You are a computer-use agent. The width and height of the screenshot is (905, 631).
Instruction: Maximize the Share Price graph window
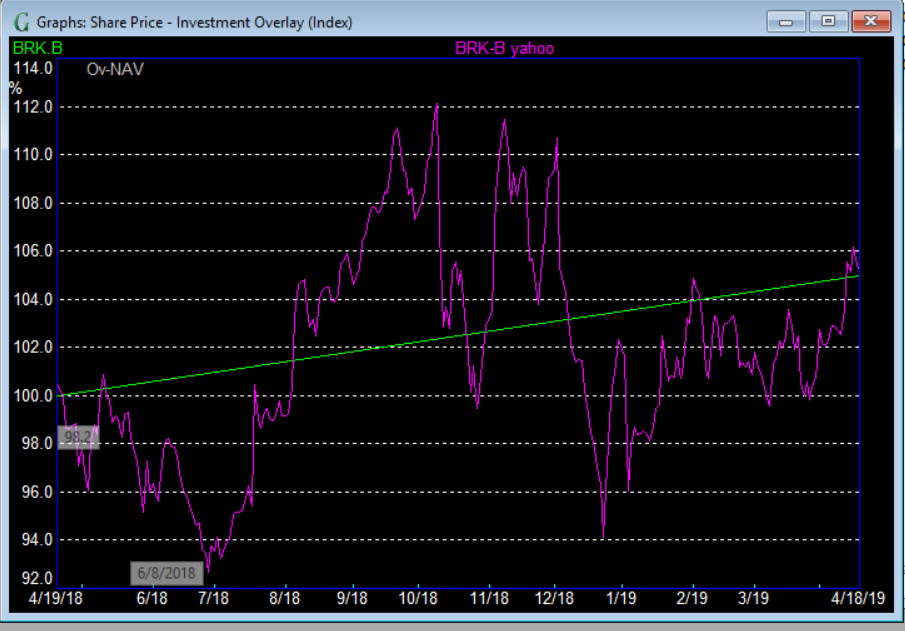point(828,22)
